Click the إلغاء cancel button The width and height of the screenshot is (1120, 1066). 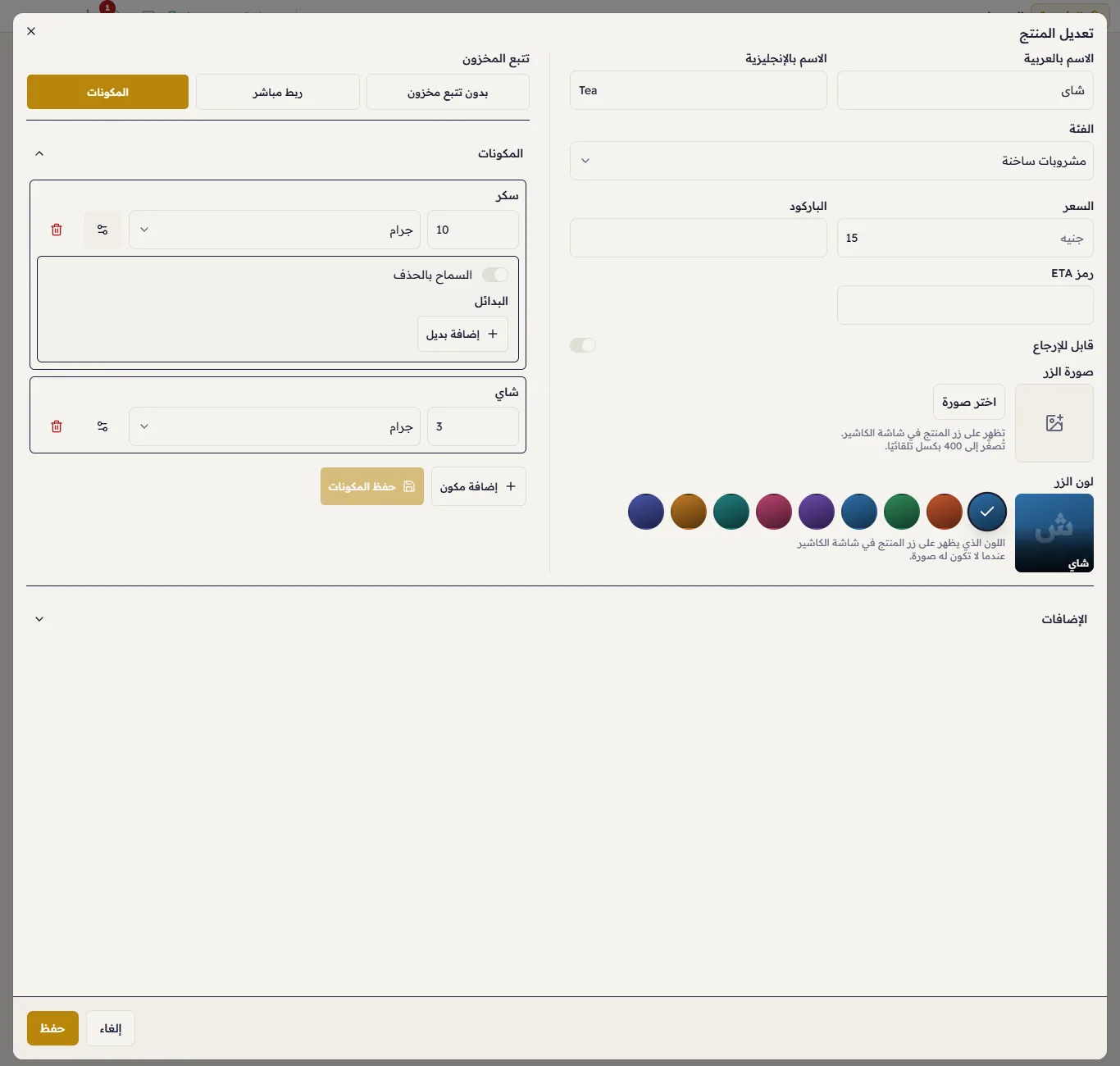(x=111, y=1028)
